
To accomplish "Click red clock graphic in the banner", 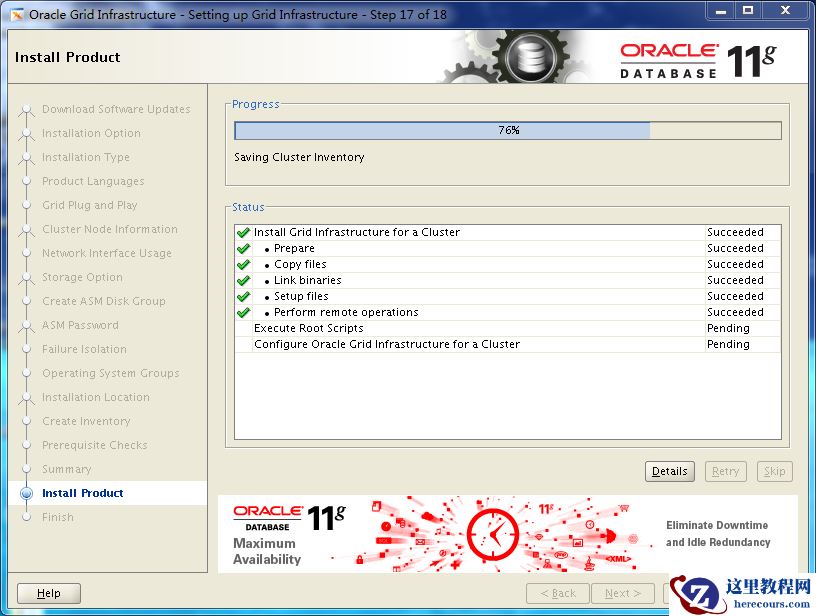I will [493, 534].
